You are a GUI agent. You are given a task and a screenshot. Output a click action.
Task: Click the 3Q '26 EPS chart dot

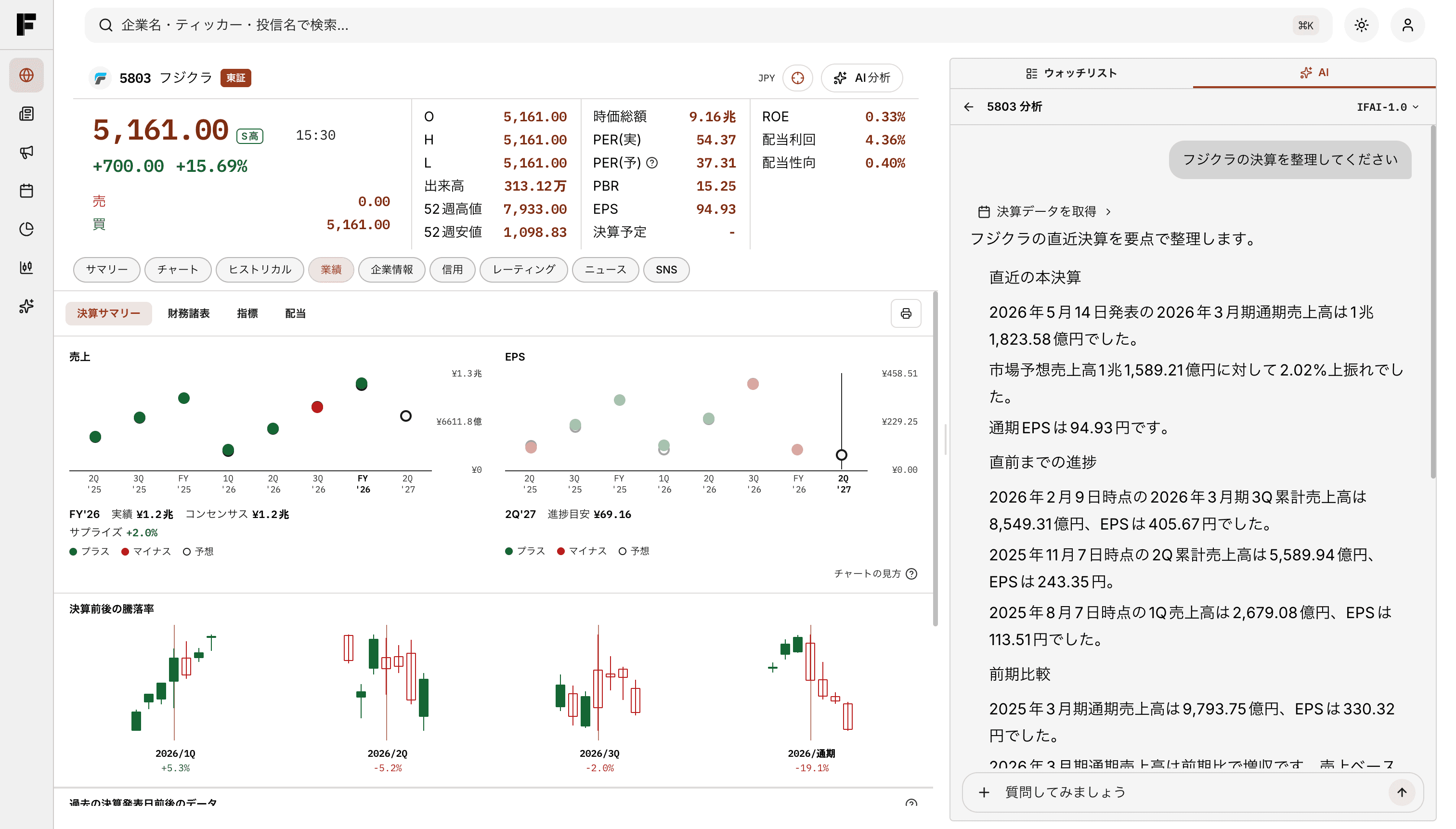point(753,384)
